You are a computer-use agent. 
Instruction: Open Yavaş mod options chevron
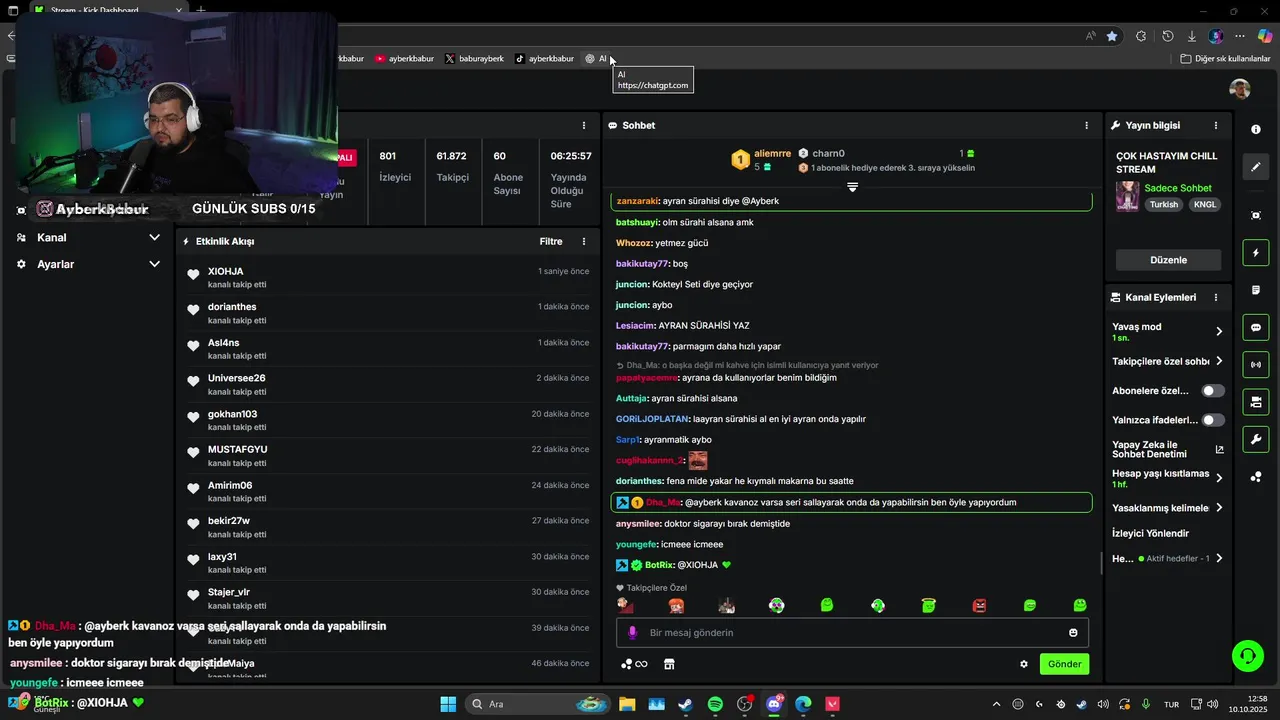coord(1219,331)
